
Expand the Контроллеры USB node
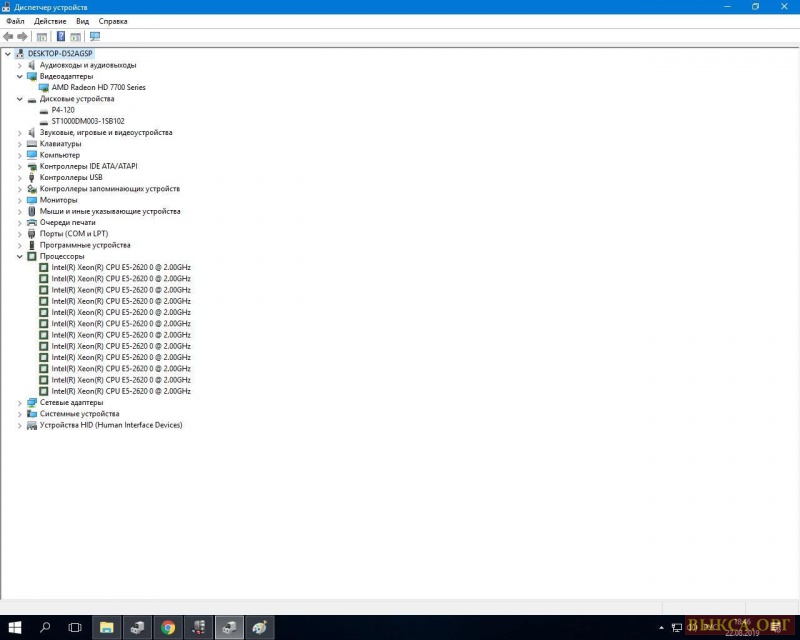(x=20, y=178)
